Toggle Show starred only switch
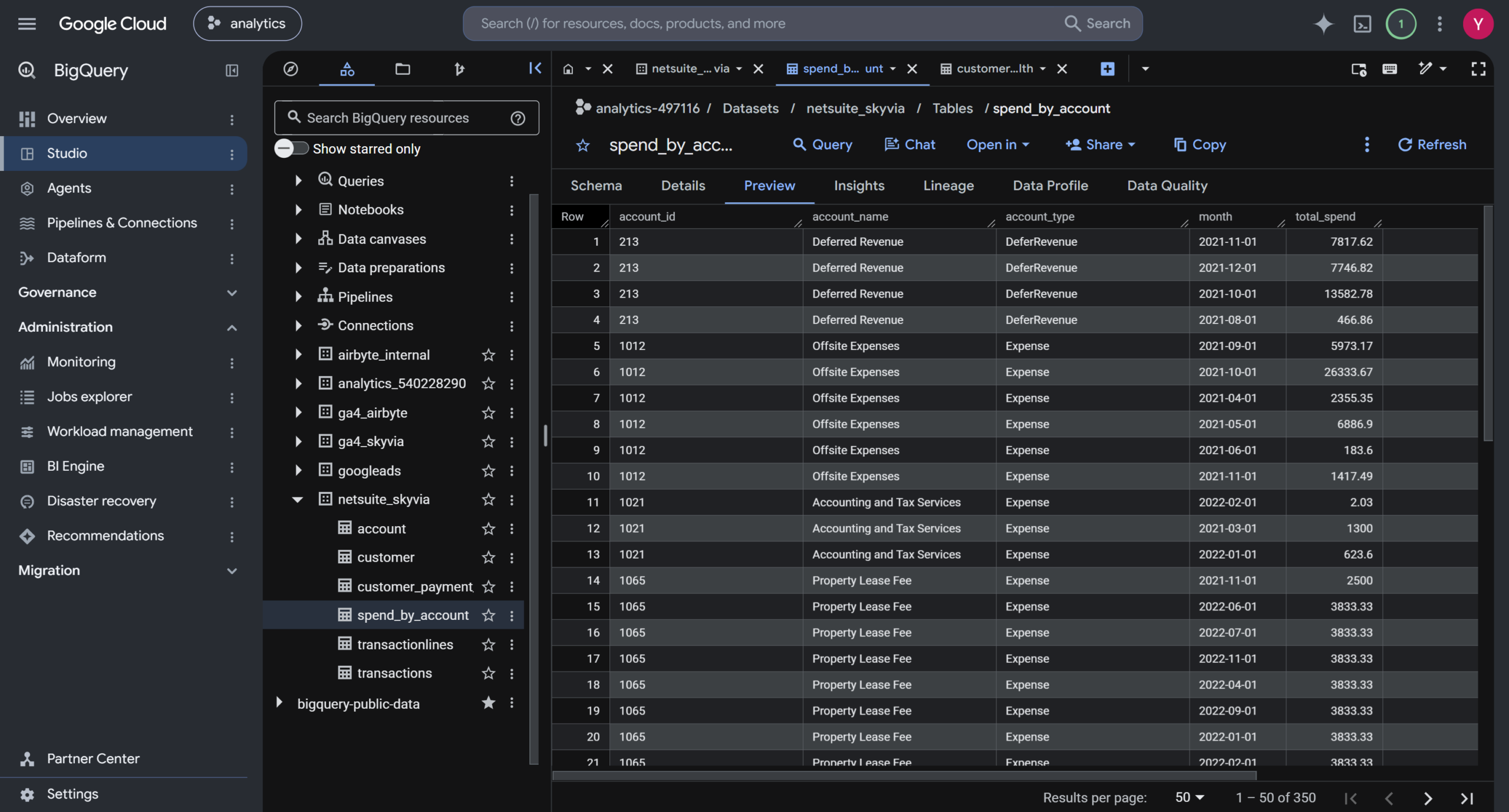The width and height of the screenshot is (1509, 812). pos(291,148)
